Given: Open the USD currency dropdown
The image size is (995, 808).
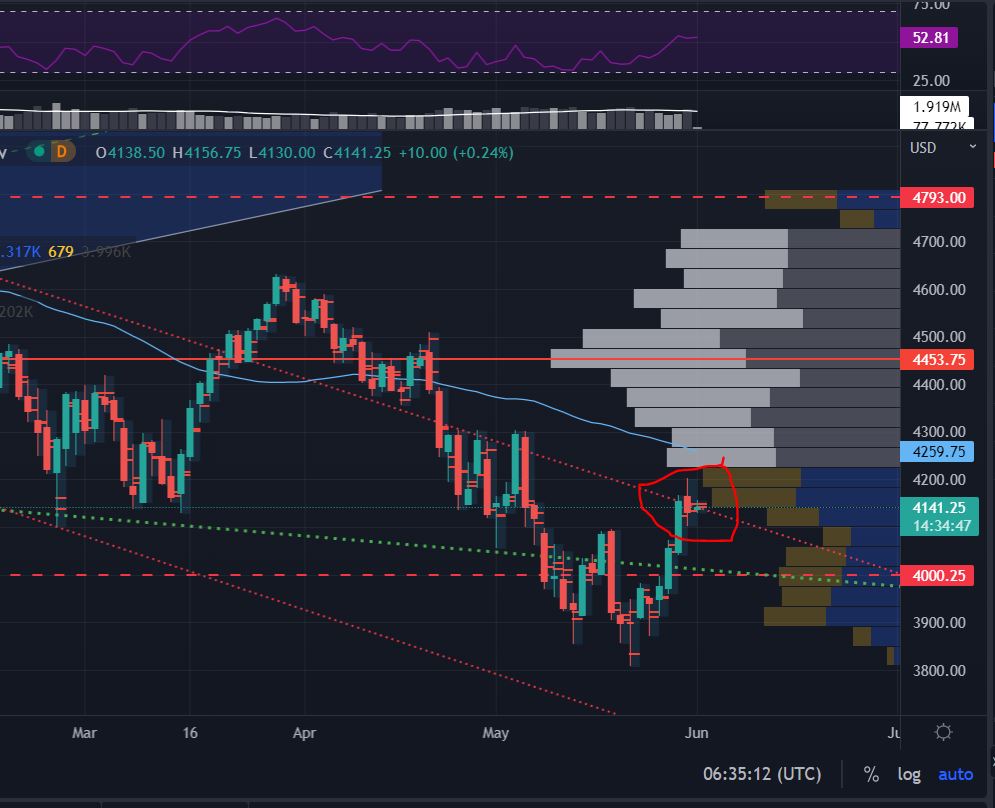Looking at the screenshot, I should pos(942,148).
